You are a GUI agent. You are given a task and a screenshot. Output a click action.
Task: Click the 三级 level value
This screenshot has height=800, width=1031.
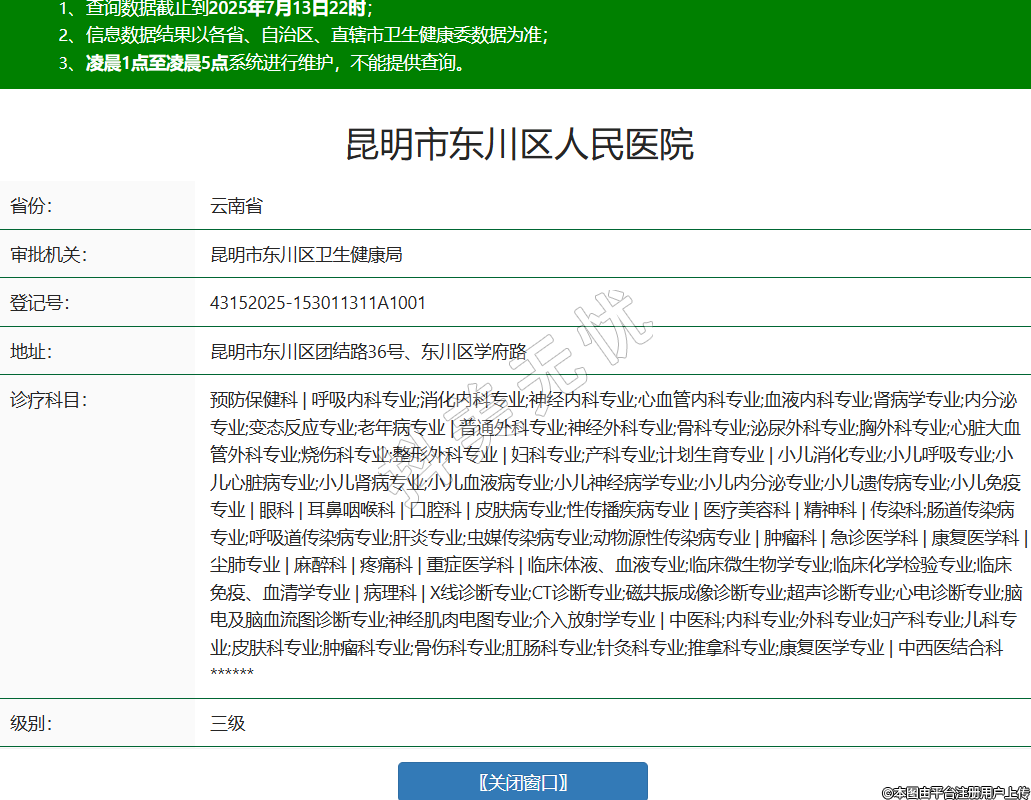[227, 723]
